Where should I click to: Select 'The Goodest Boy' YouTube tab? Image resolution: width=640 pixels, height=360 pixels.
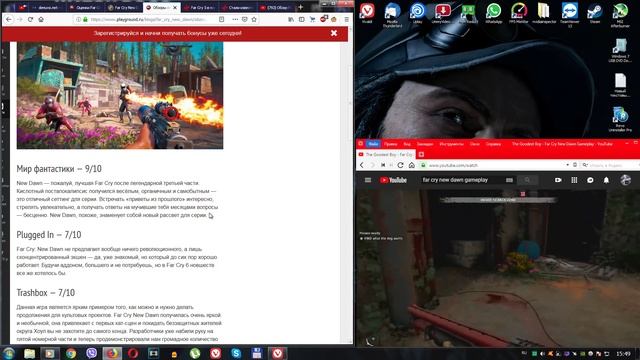[386, 154]
